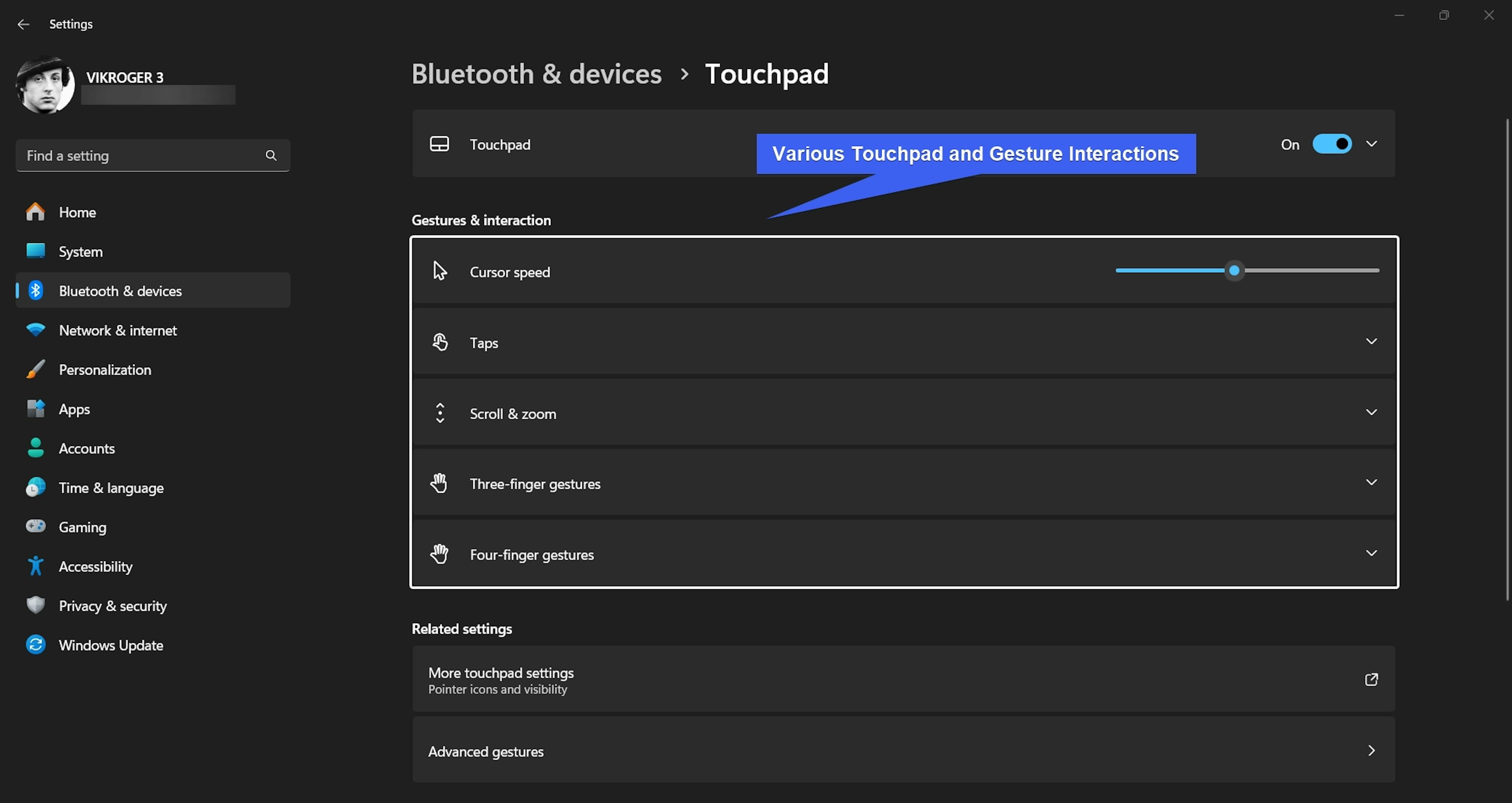Click the search magnifier icon
Image resolution: width=1512 pixels, height=803 pixels.
[271, 155]
